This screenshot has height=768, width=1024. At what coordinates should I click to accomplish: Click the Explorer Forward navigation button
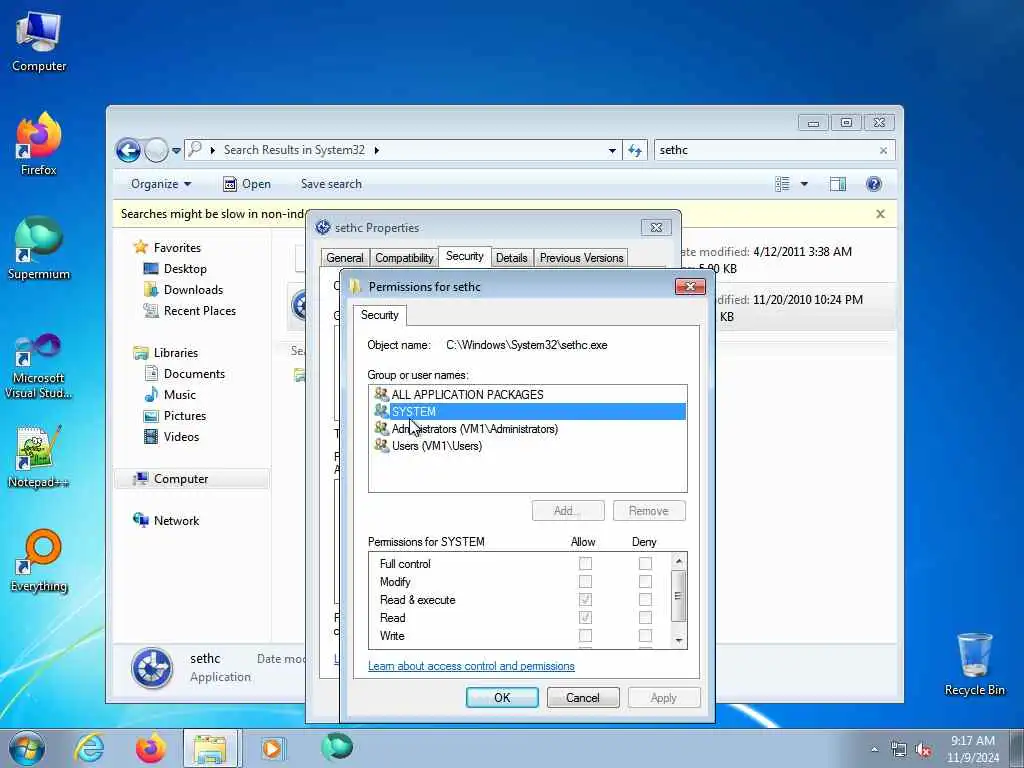point(156,150)
